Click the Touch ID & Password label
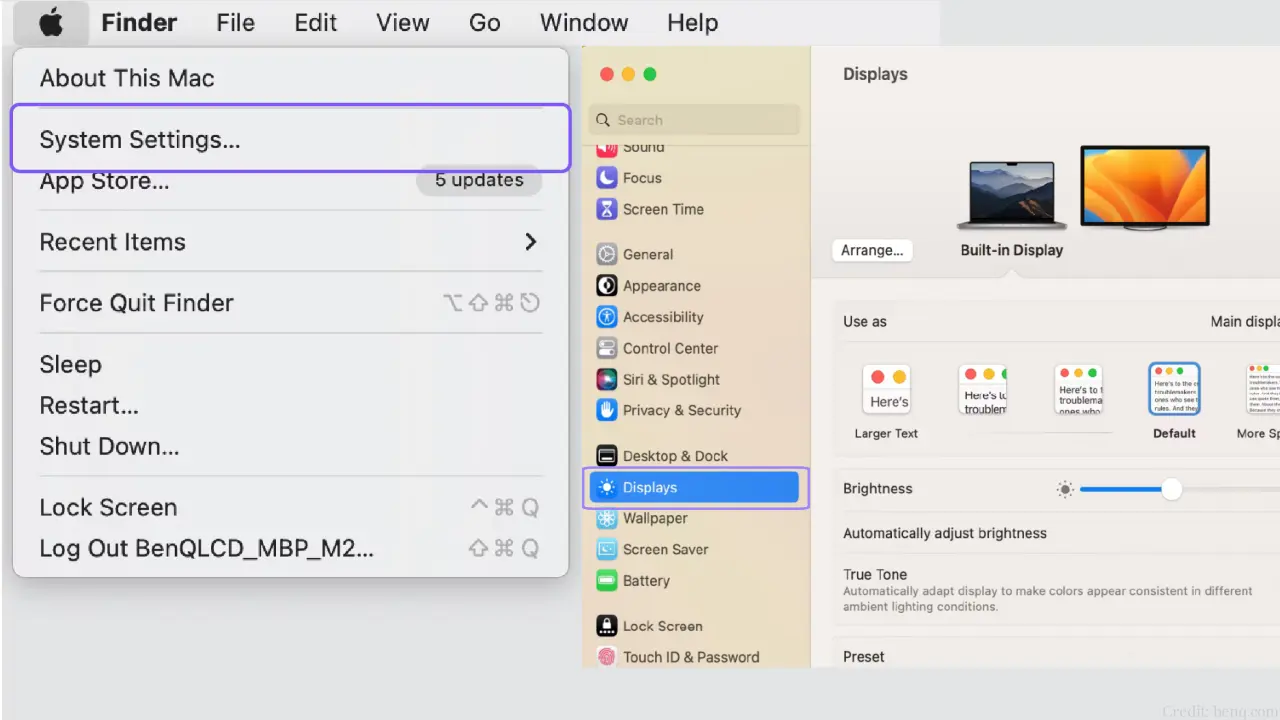 (x=691, y=657)
